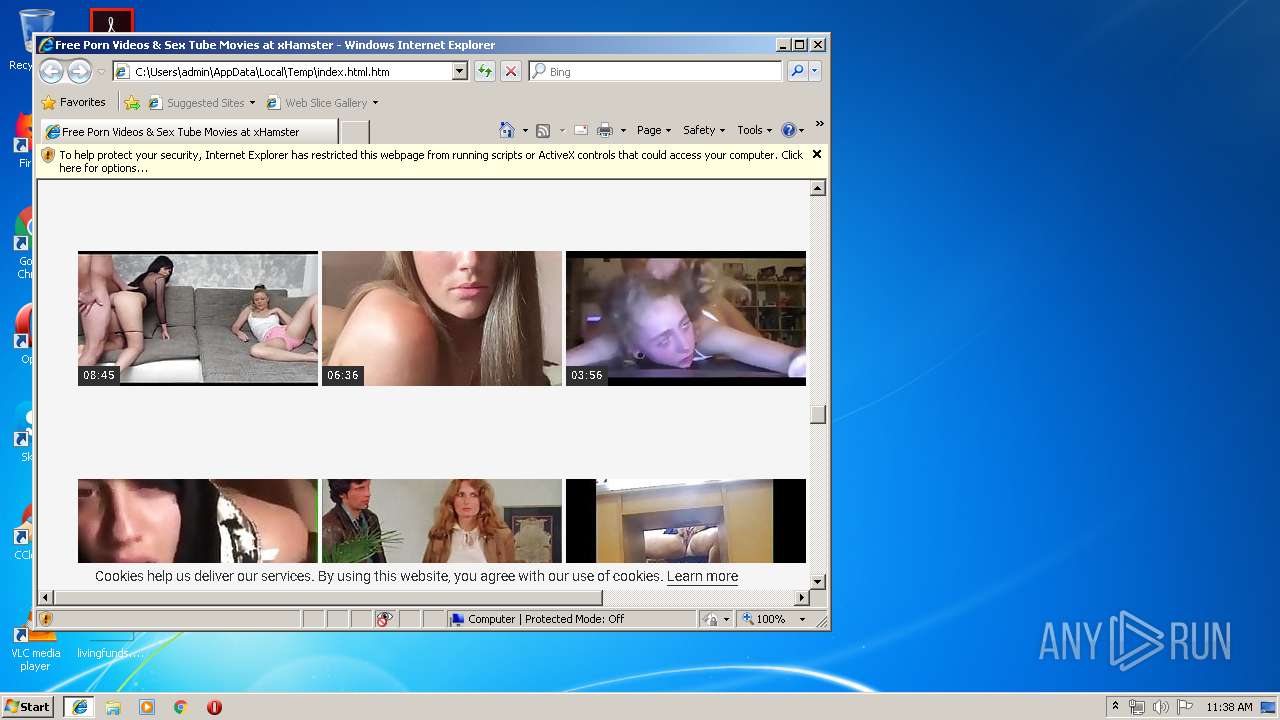
Task: Run search with the magnifier button
Action: click(797, 71)
